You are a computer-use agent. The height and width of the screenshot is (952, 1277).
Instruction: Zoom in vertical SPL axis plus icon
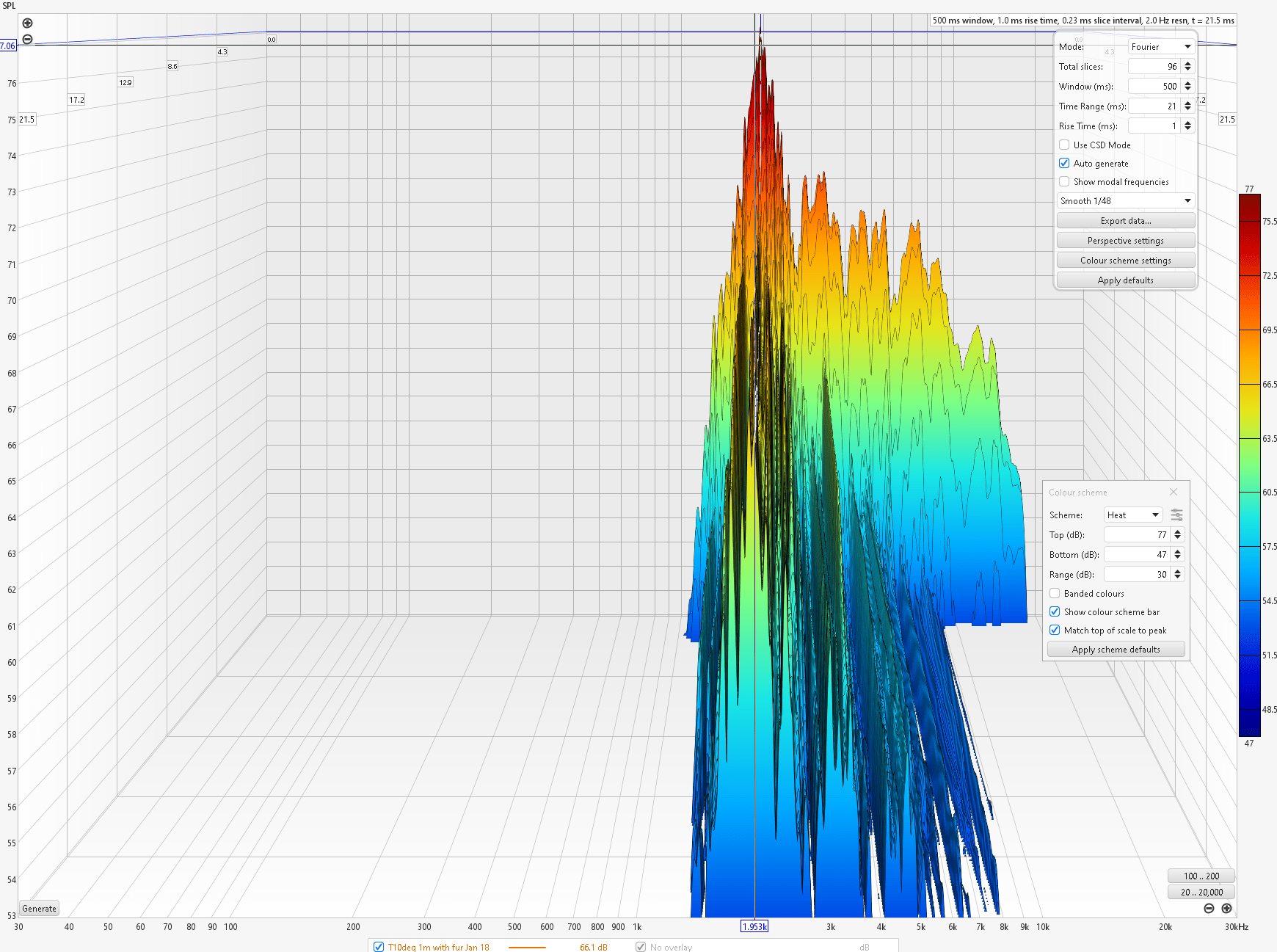28,23
